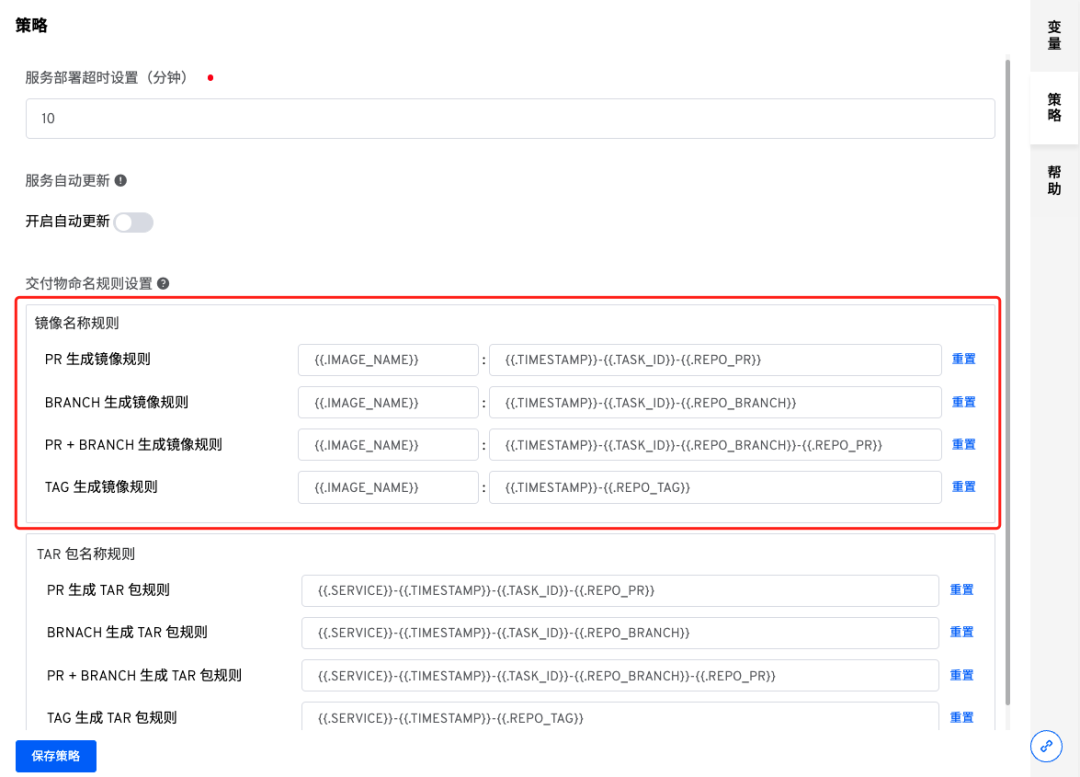Image resolution: width=1080 pixels, height=777 pixels.
Task: Click image name field in TAG 生成镜像规则 row
Action: click(x=388, y=487)
